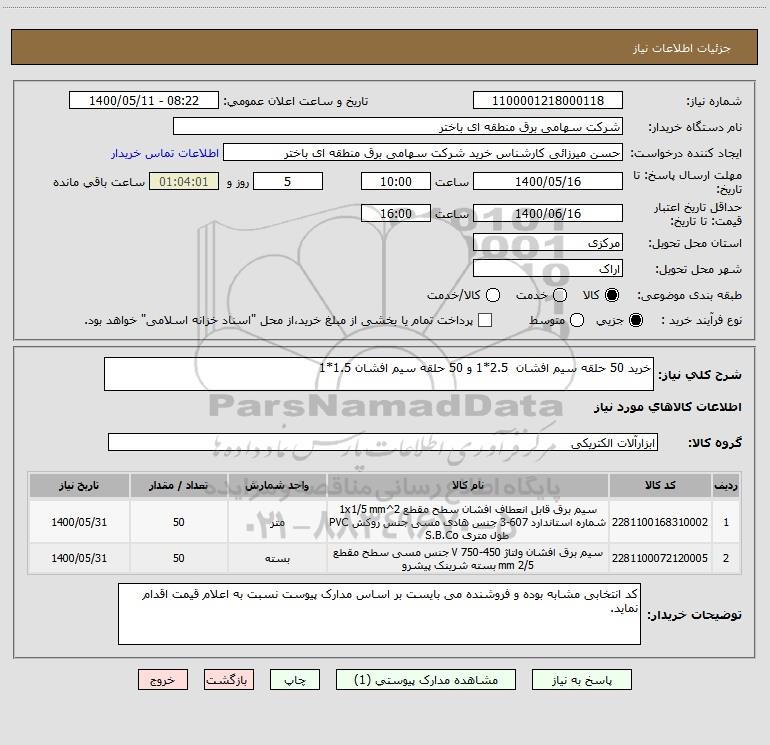Click the deadline time field 10:00
Image resolution: width=770 pixels, height=745 pixels.
tap(396, 181)
